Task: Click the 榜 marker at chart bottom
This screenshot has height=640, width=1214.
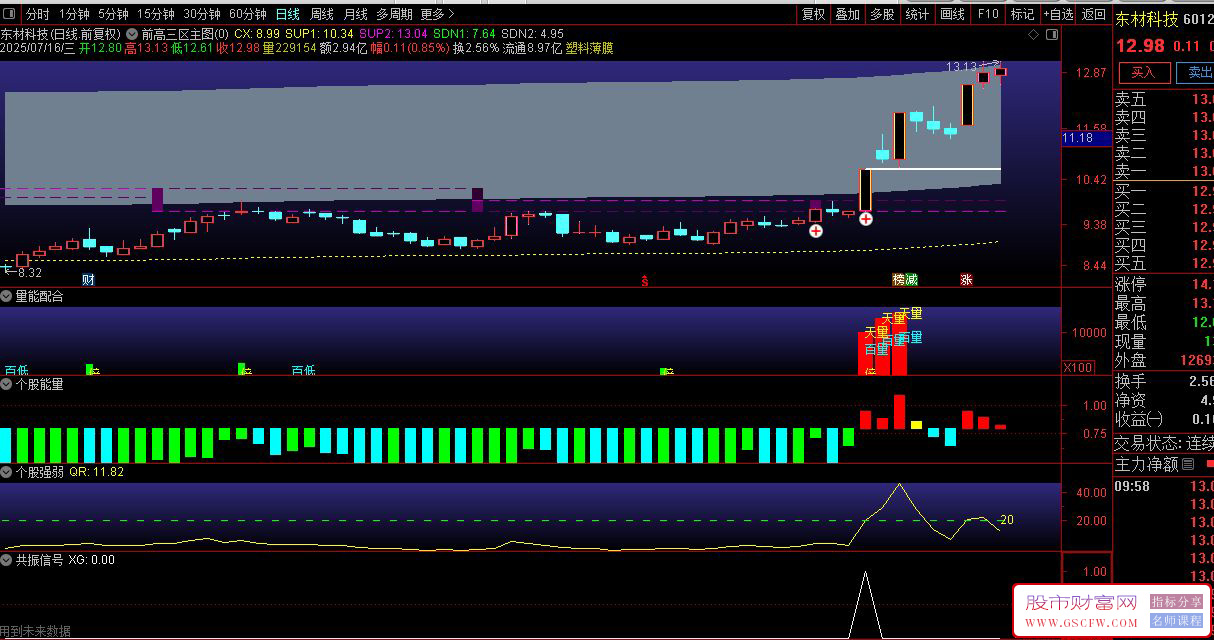Action: click(899, 279)
